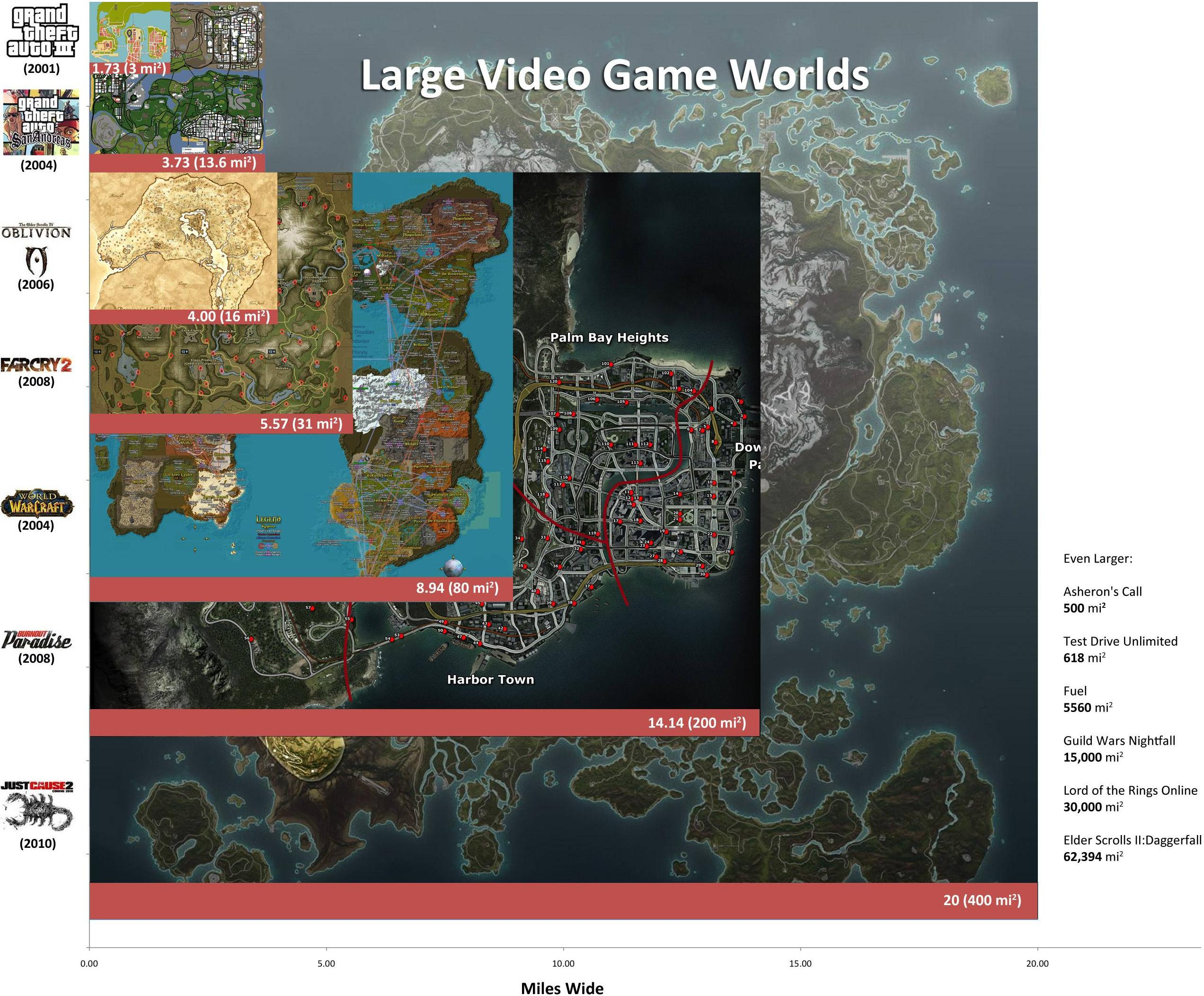Click the Oblivion emblem symbol
Screen dimensions: 1204x996
click(37, 261)
